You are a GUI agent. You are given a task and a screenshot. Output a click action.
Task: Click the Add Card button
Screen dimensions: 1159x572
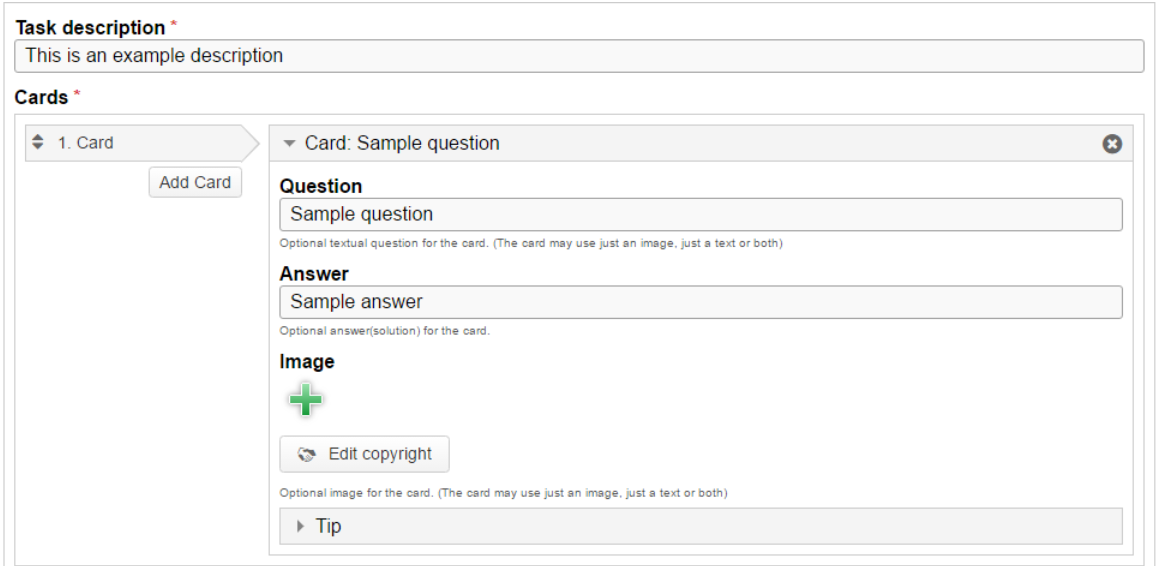(x=195, y=182)
